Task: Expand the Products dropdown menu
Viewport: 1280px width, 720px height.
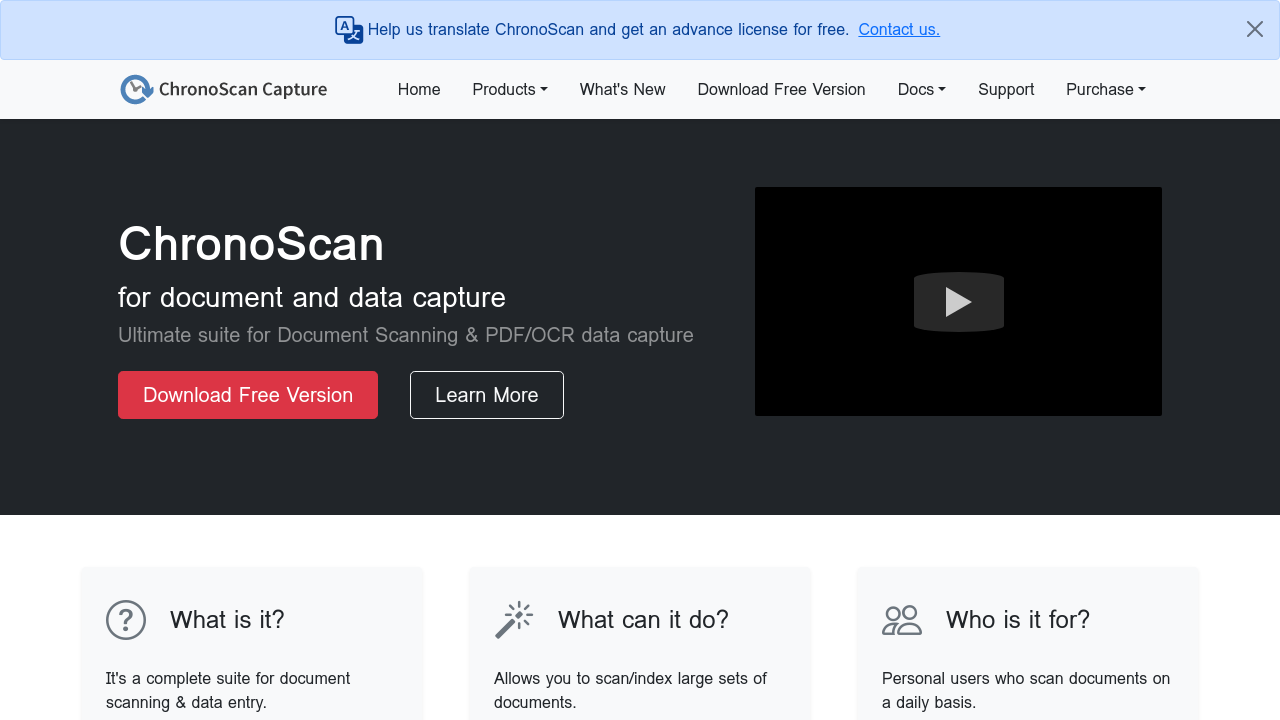Action: (x=509, y=90)
